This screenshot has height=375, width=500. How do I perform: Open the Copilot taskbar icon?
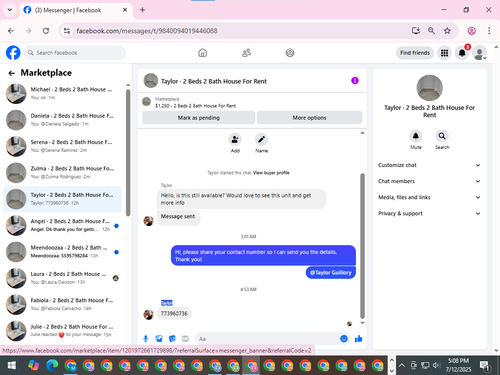point(34,366)
